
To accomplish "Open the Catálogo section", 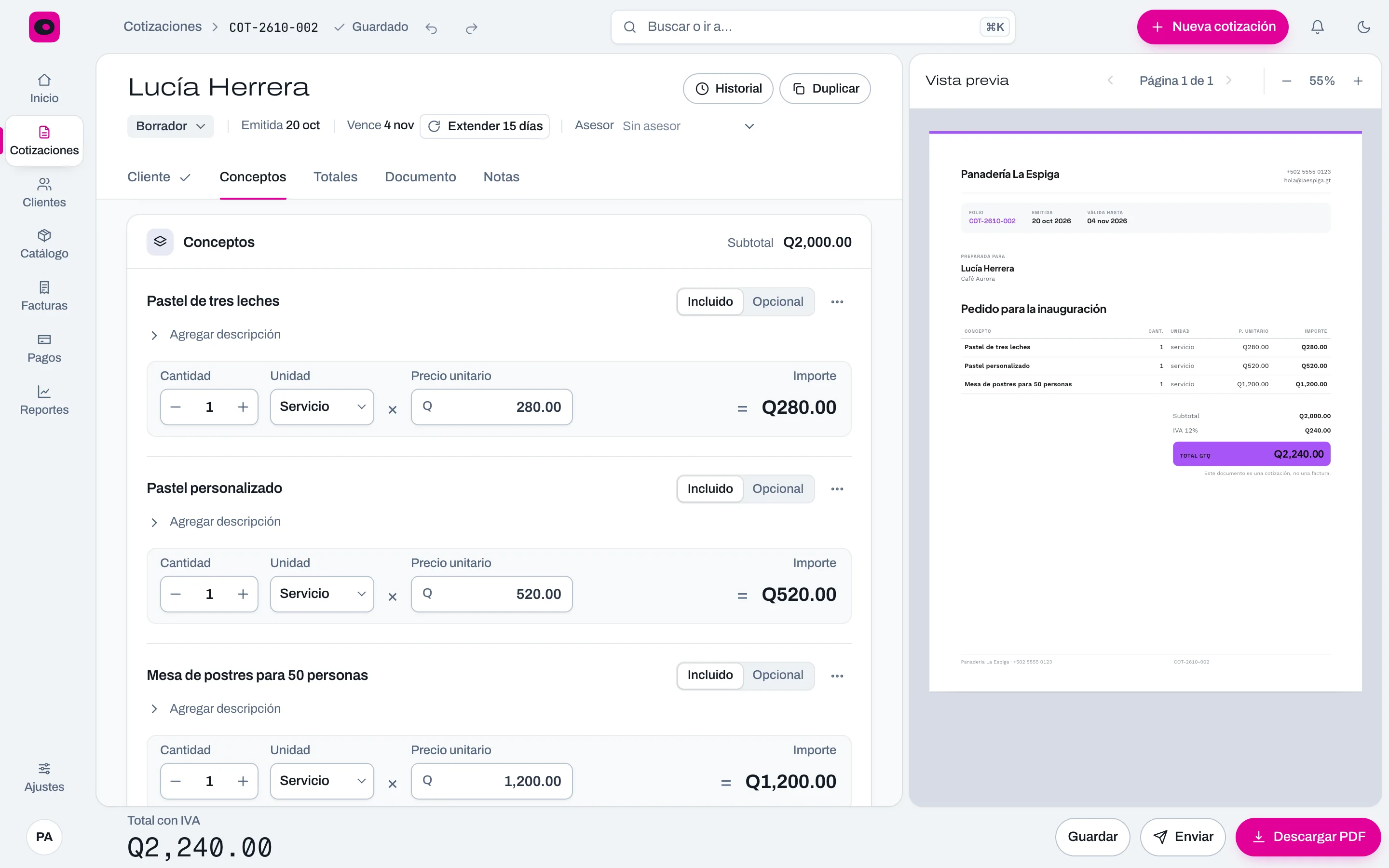I will [x=44, y=244].
